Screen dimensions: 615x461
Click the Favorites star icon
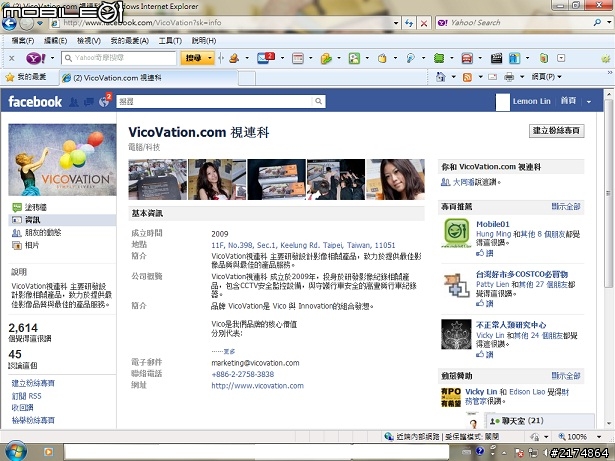(9, 77)
